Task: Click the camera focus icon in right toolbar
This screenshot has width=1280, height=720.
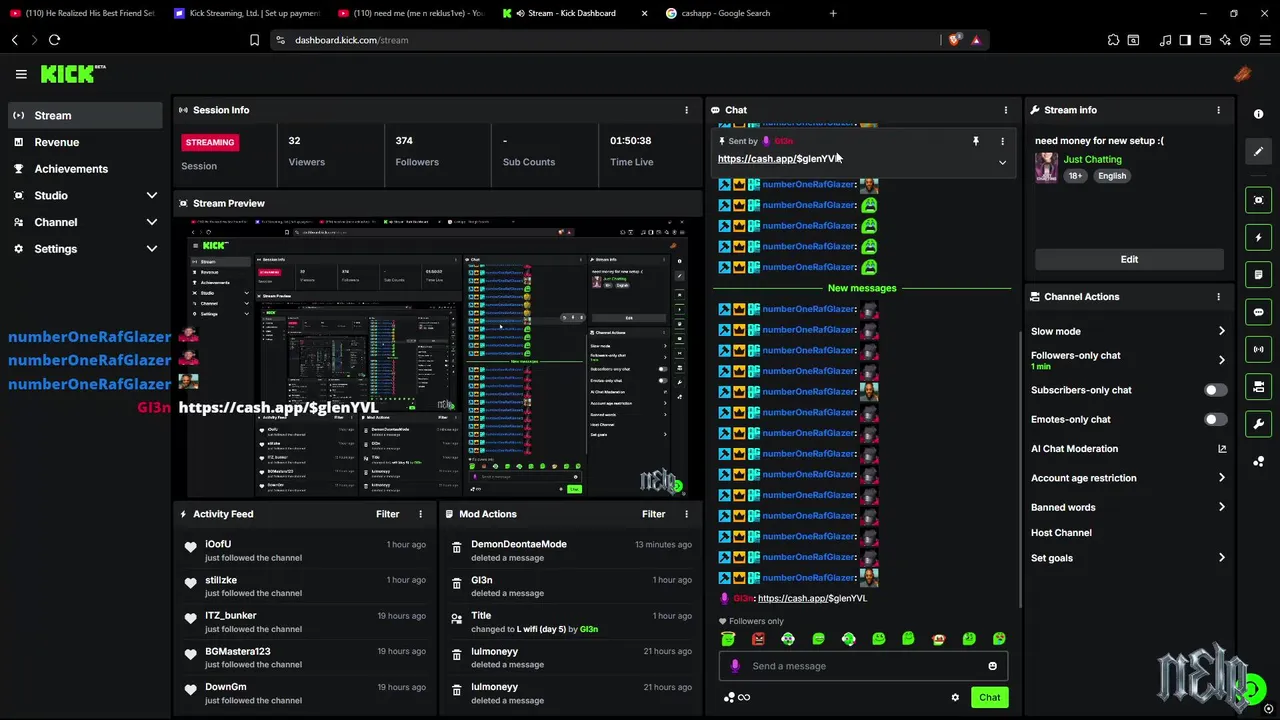Action: pyautogui.click(x=1258, y=200)
